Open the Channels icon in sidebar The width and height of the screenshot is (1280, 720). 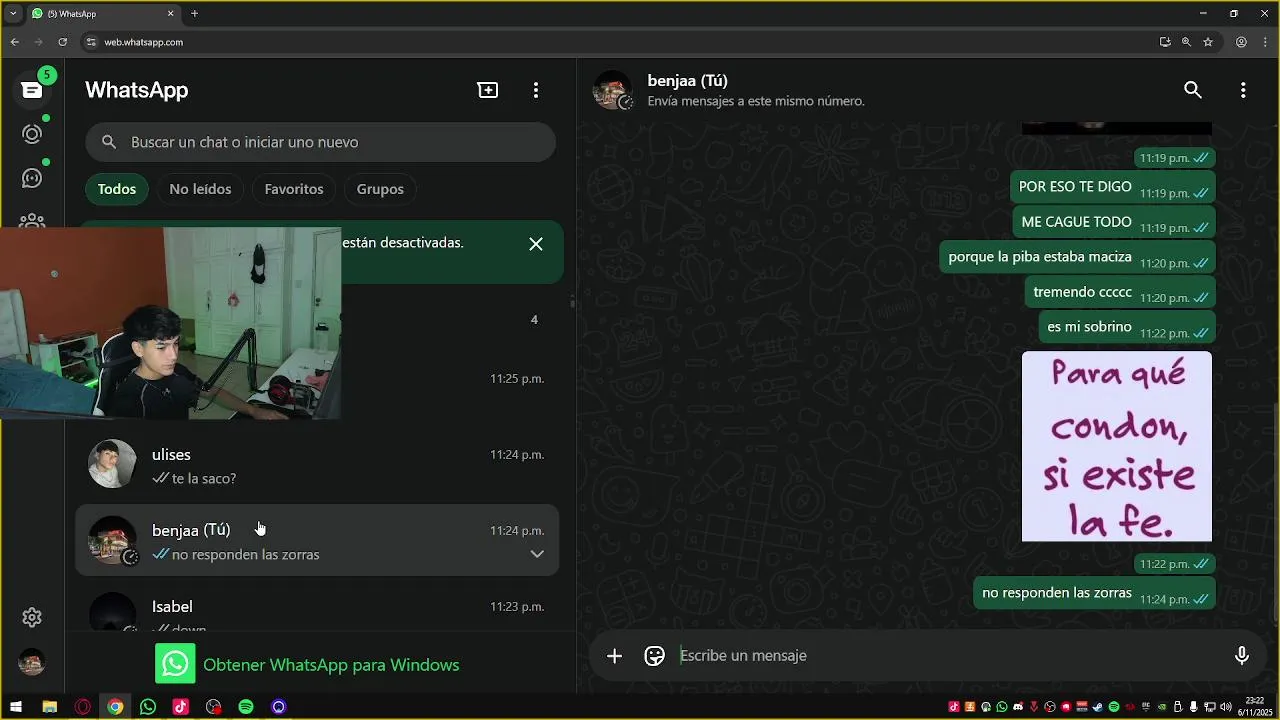point(32,178)
